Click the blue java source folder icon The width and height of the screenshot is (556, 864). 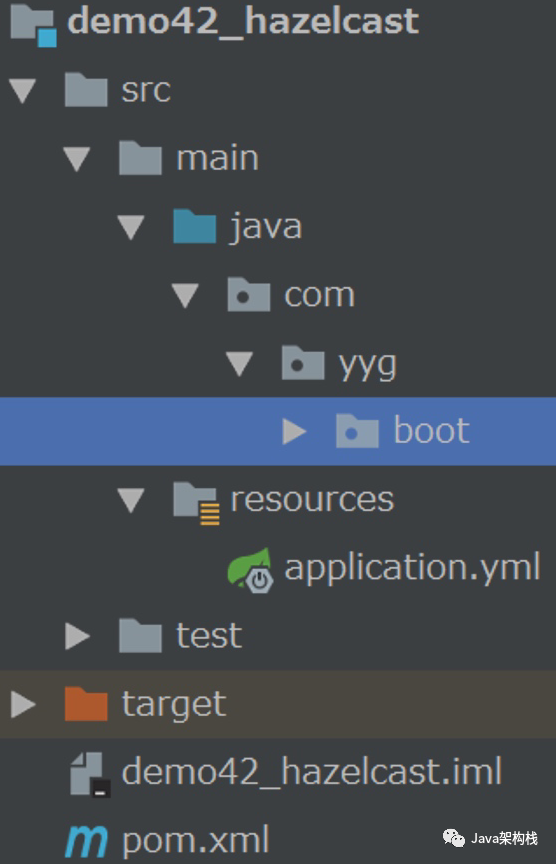point(194,226)
